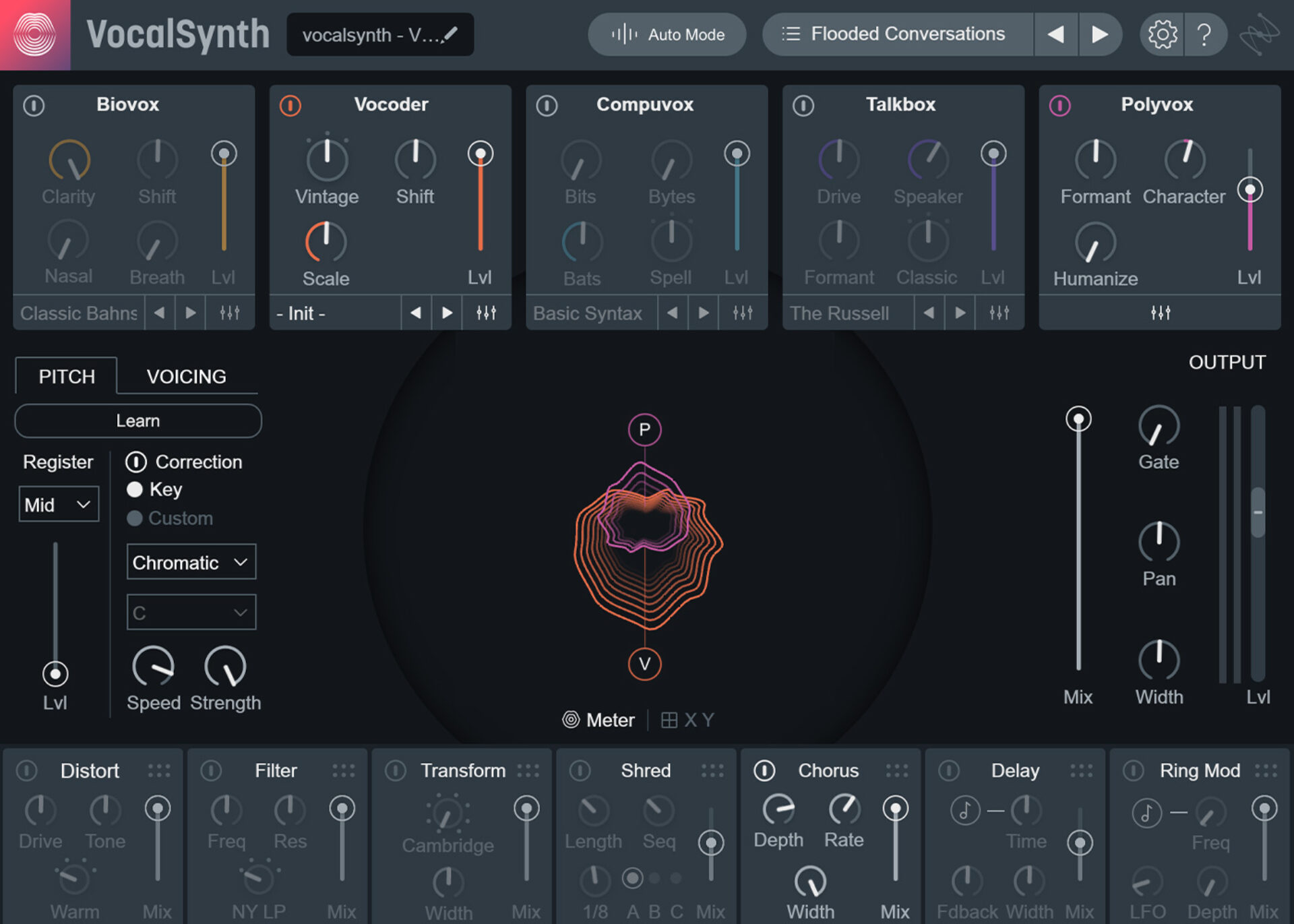Open the Chromatic scale dropdown

pos(191,562)
